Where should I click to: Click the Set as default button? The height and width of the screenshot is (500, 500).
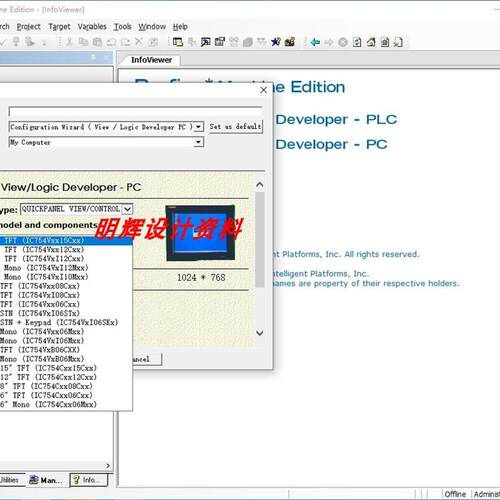[x=236, y=127]
